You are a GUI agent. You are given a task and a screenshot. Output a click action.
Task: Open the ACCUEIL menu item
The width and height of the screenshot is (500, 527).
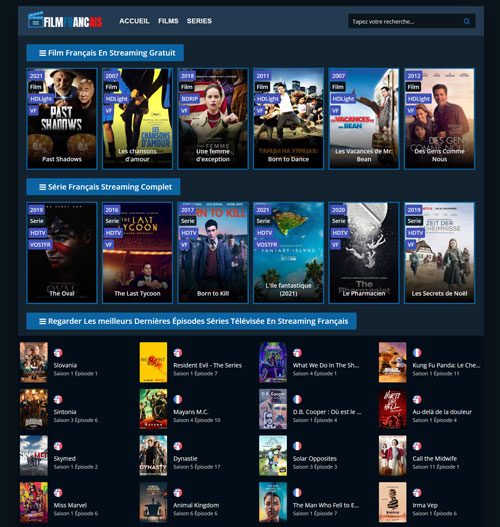(134, 21)
